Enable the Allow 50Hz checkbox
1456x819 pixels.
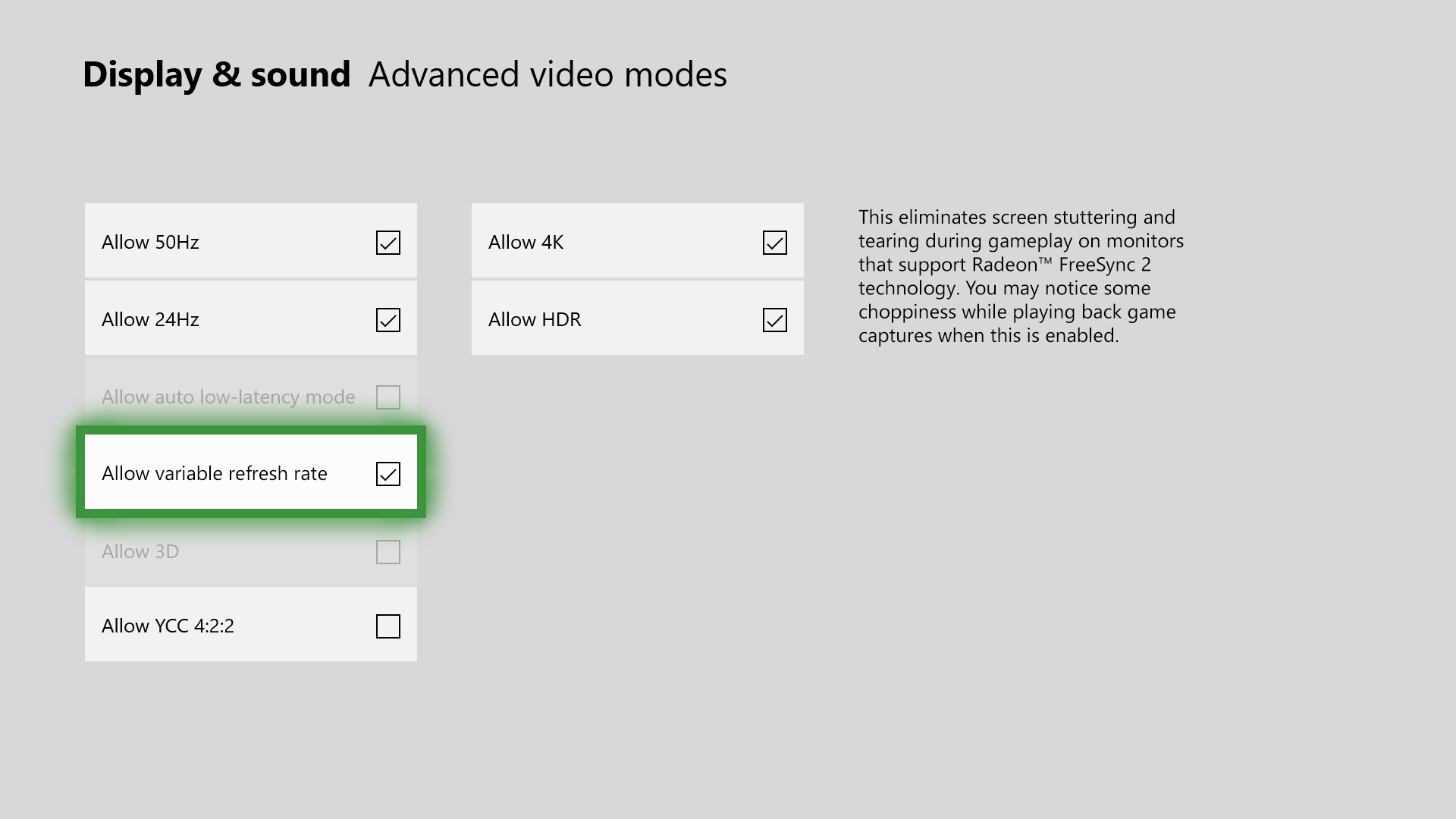pos(388,243)
